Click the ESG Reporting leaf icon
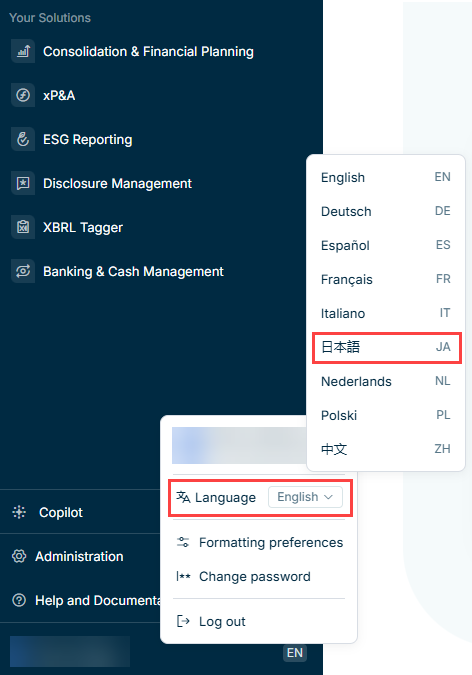The image size is (472, 675). pos(23,139)
